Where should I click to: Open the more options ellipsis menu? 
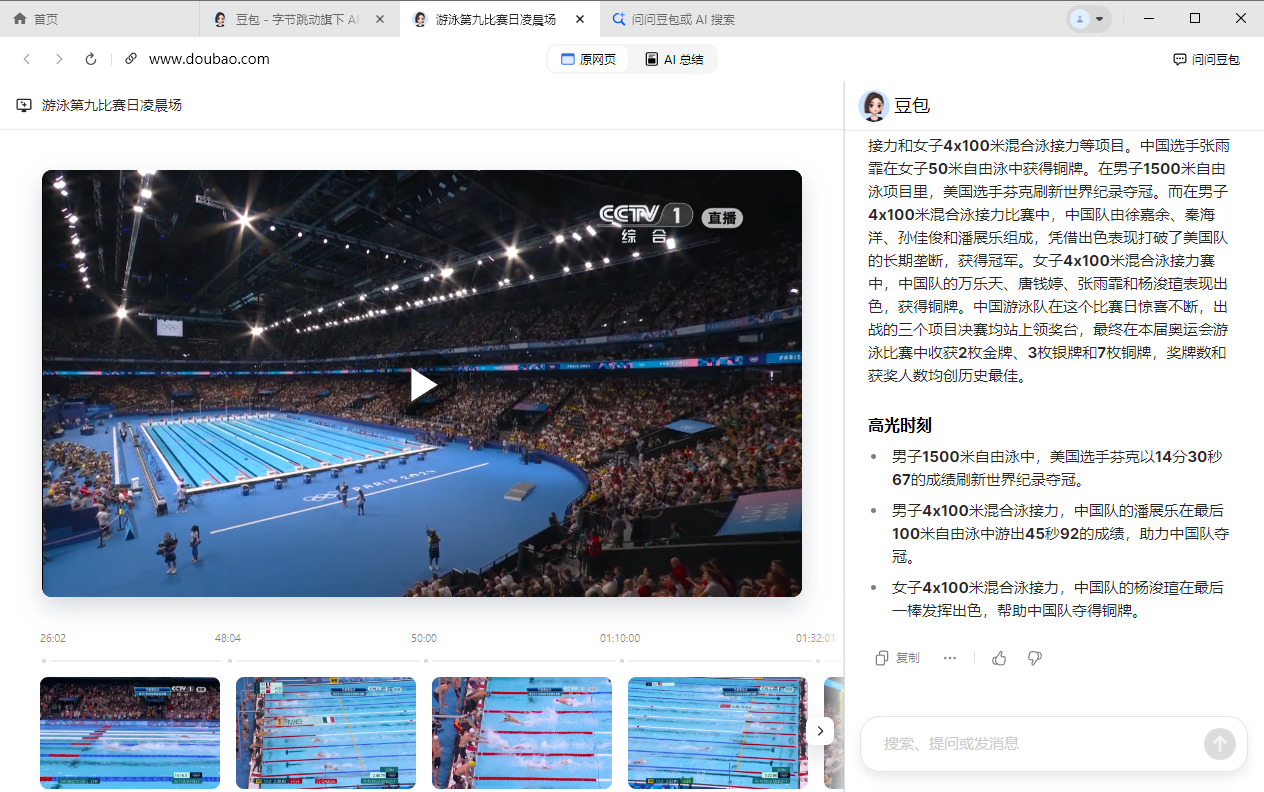pos(950,658)
